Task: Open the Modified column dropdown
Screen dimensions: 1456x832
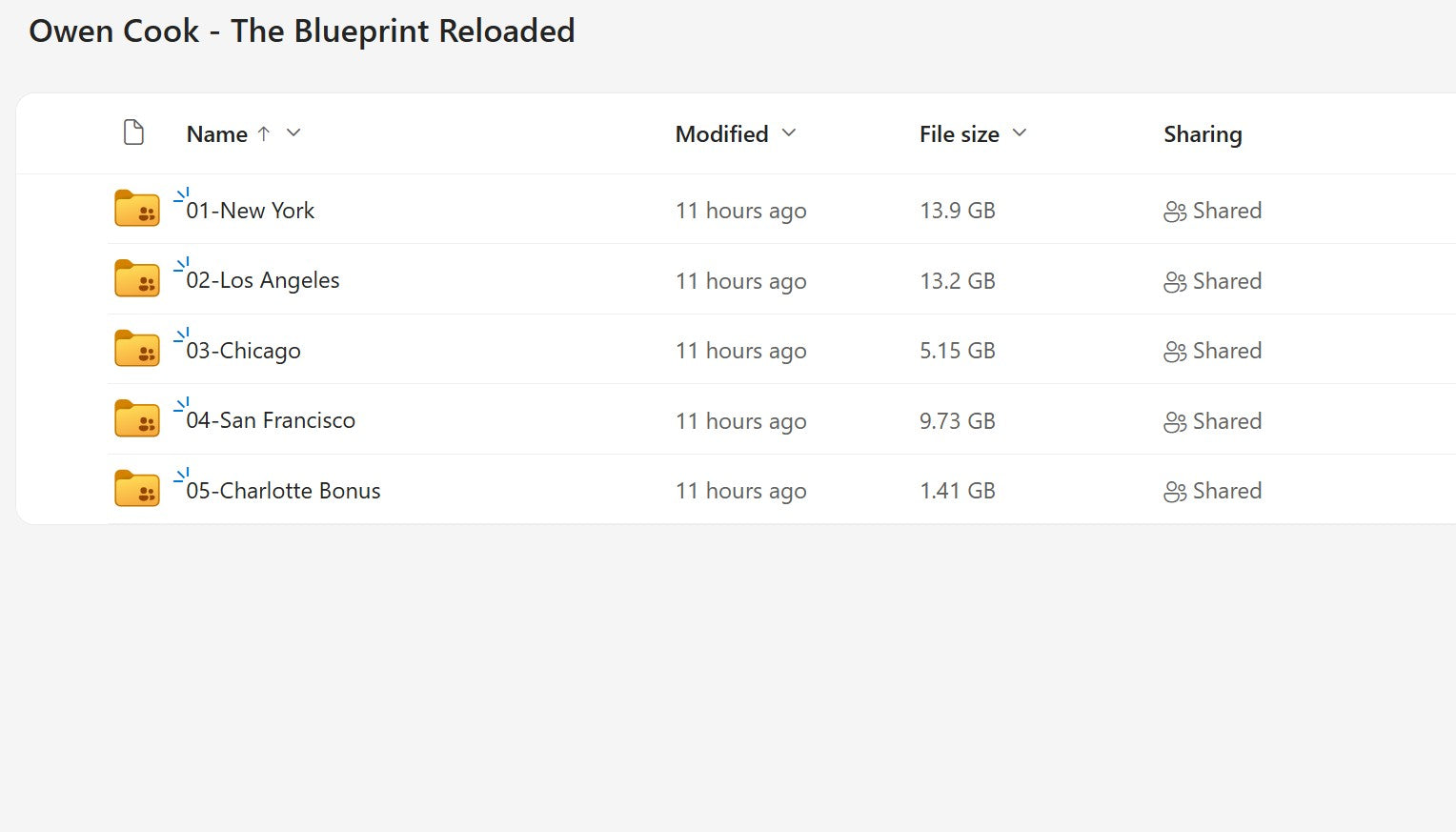Action: [789, 134]
